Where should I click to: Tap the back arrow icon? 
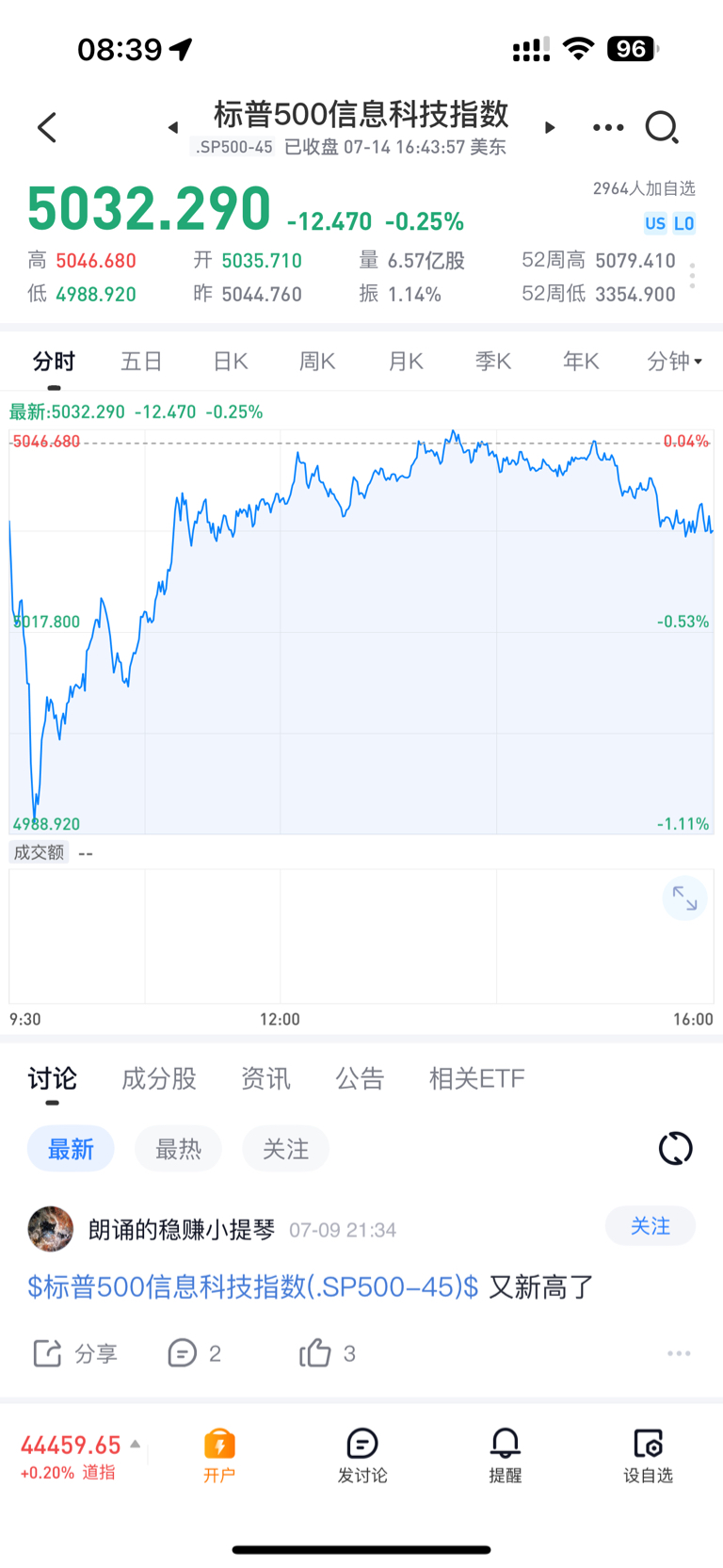48,127
